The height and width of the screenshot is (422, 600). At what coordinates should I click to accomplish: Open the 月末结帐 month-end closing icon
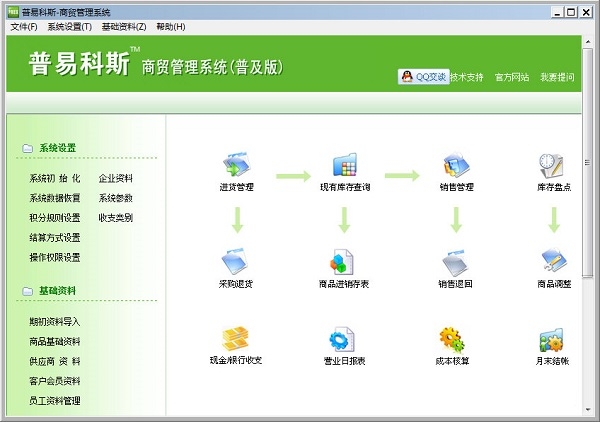click(x=551, y=340)
